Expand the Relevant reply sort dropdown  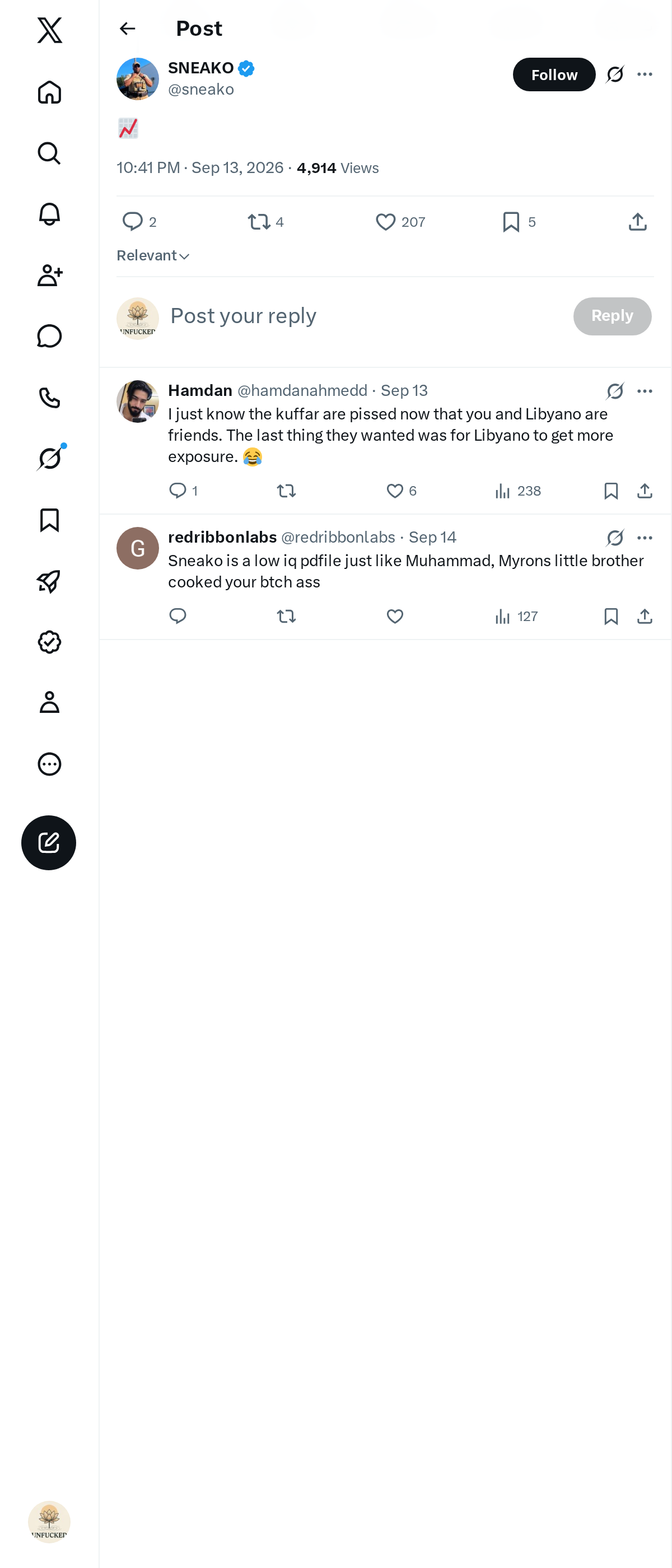pyautogui.click(x=153, y=256)
